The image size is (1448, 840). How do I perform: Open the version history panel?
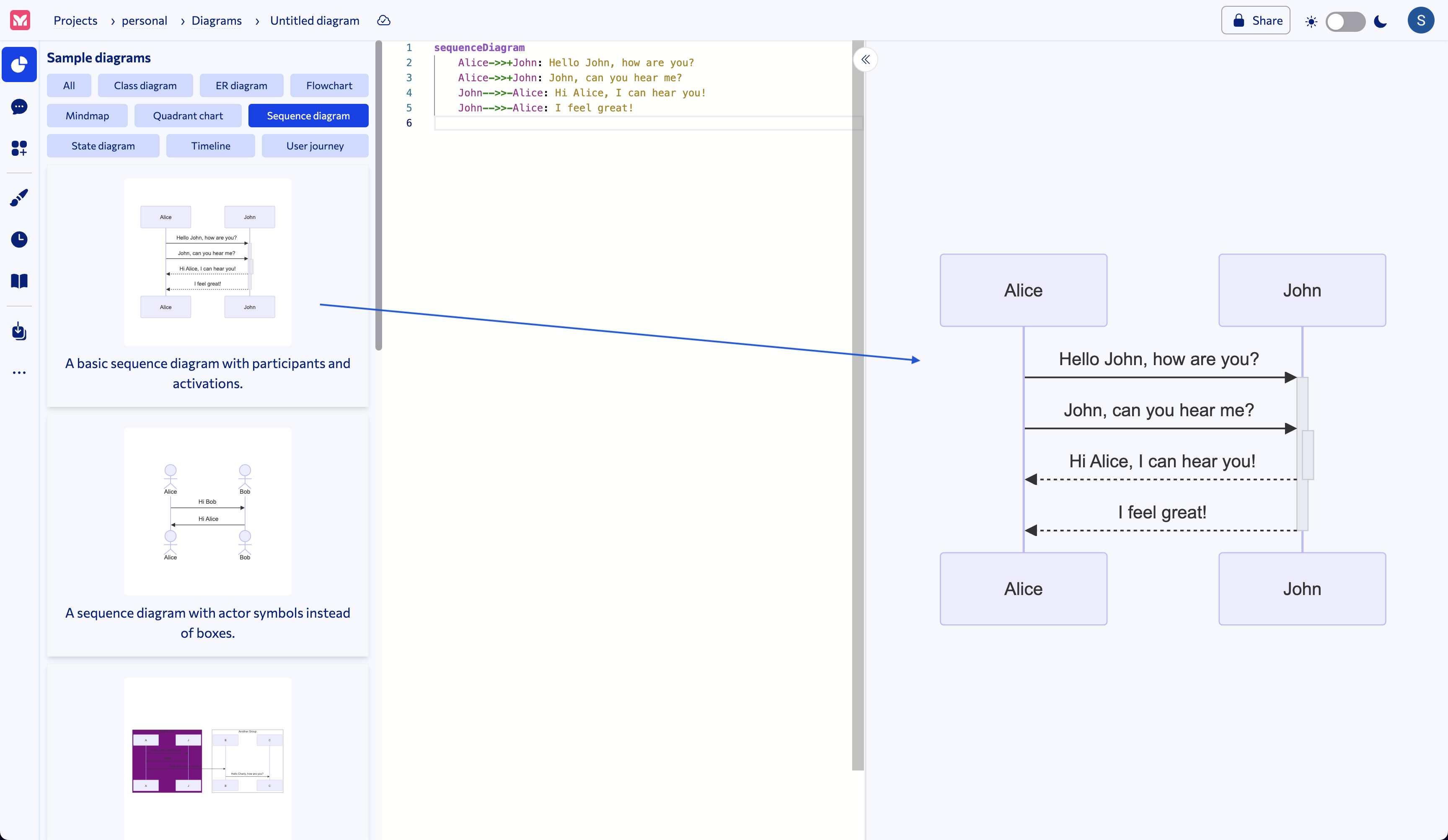pos(19,240)
